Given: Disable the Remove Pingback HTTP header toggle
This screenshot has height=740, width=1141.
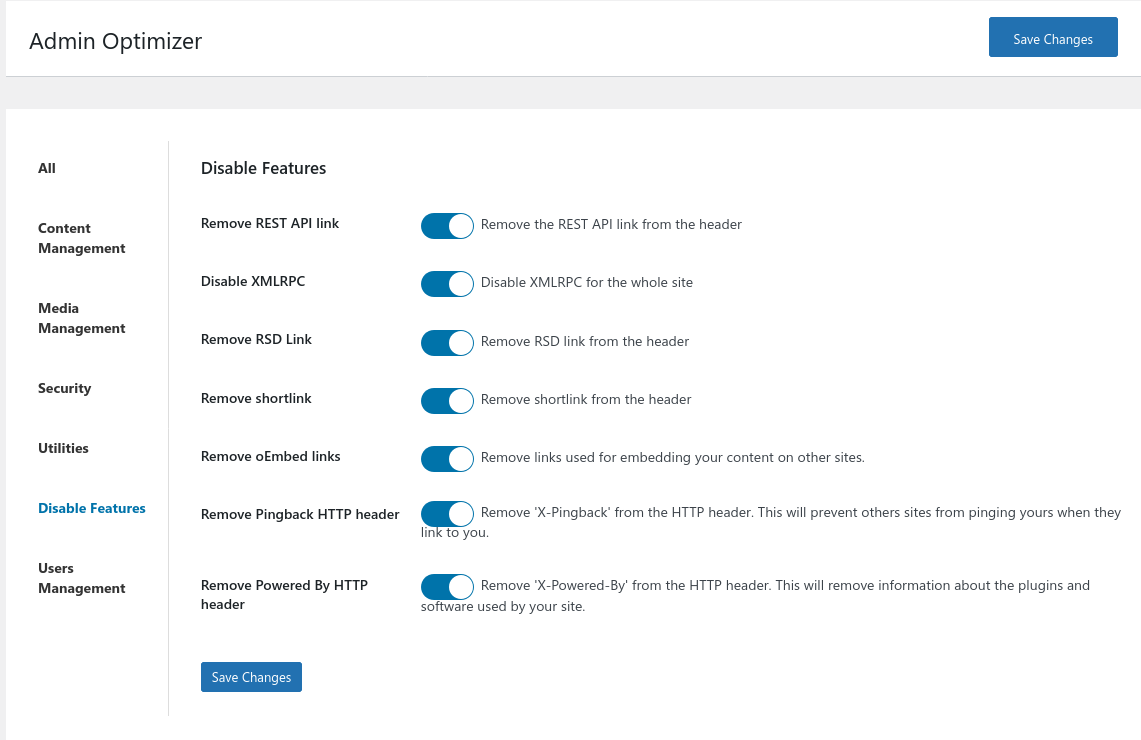Looking at the screenshot, I should pos(446,514).
